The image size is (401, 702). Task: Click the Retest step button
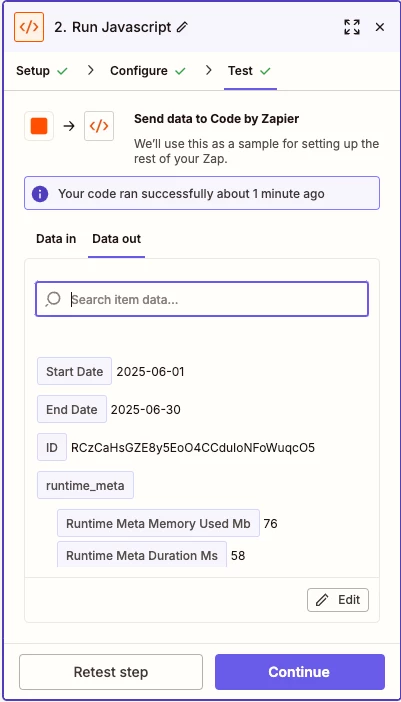point(111,672)
